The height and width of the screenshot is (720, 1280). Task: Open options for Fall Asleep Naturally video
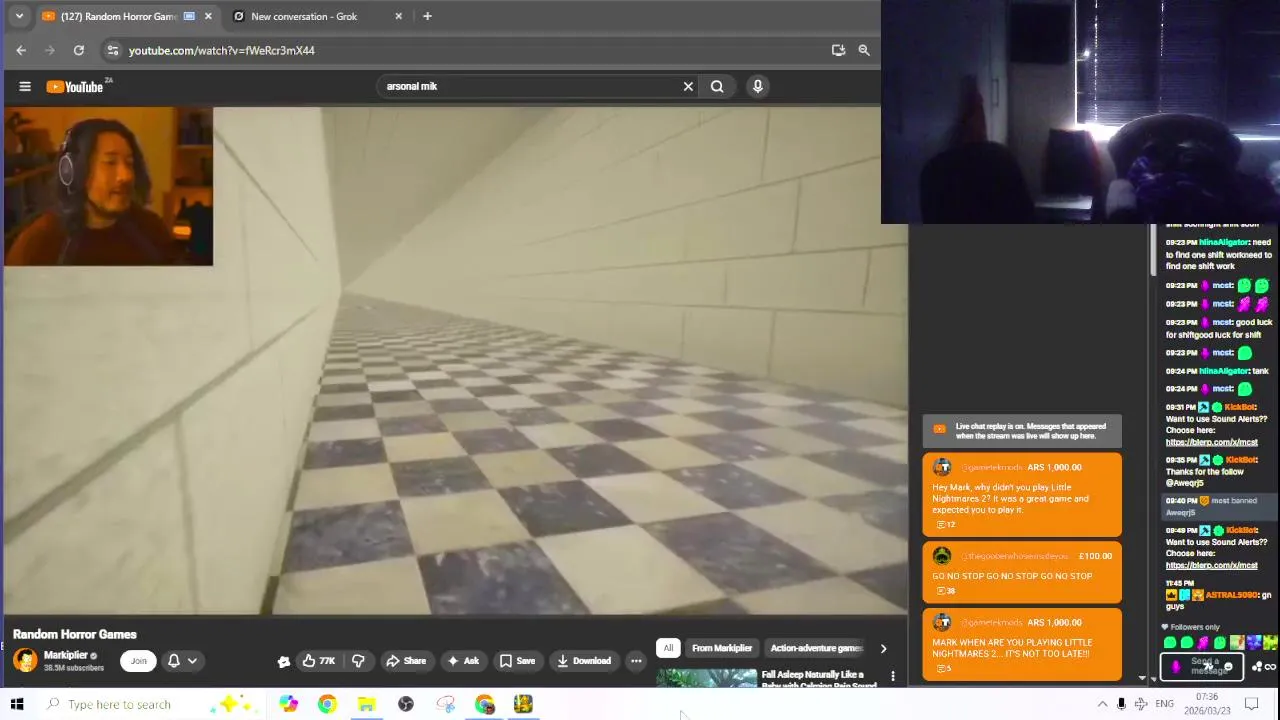893,677
